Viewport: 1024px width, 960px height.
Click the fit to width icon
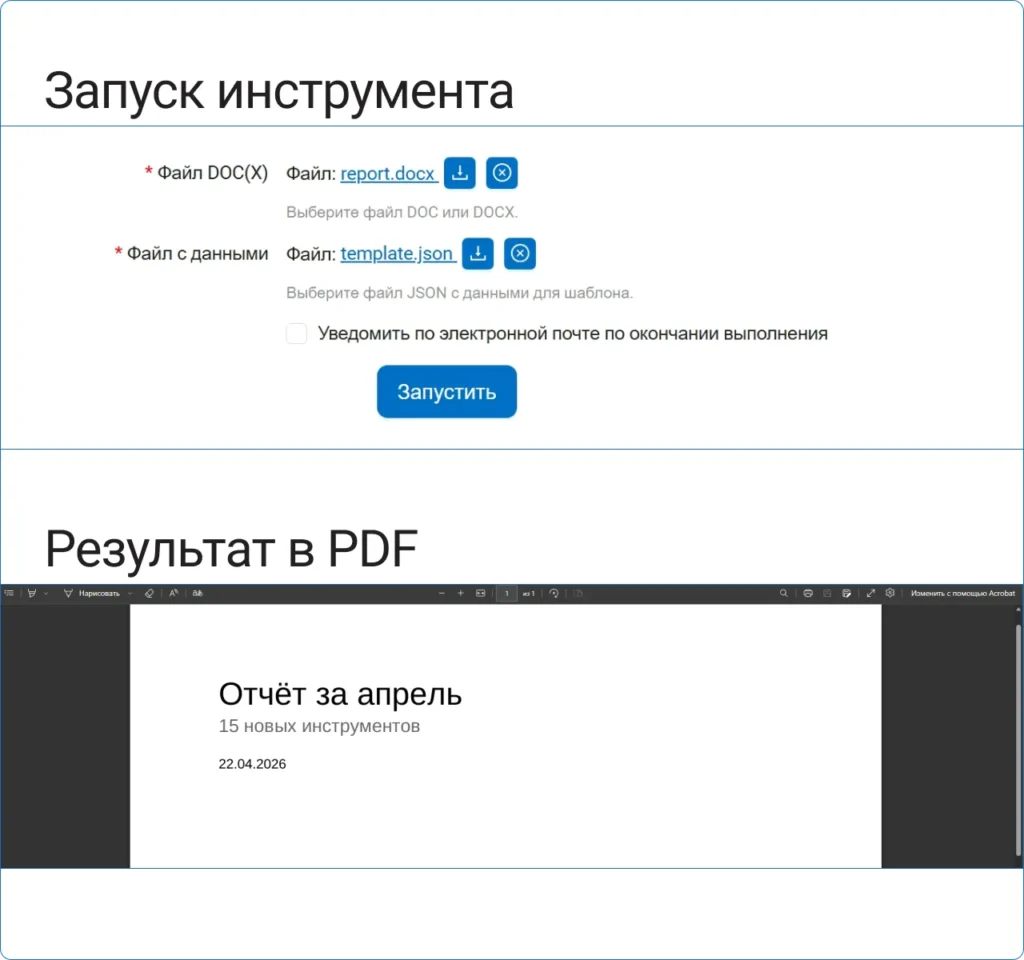click(x=481, y=594)
